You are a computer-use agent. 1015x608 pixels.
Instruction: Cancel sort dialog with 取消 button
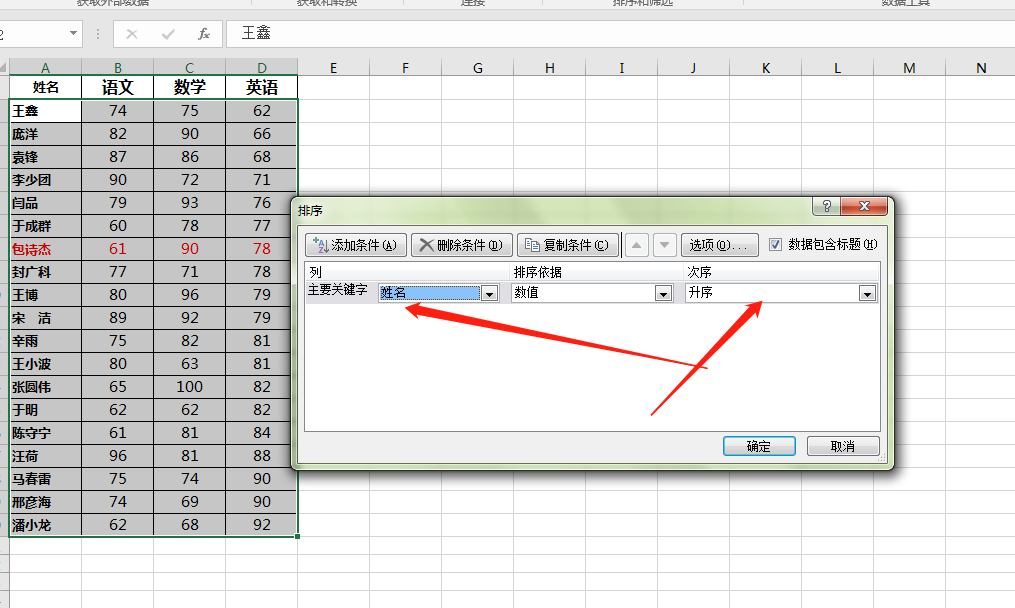click(843, 446)
